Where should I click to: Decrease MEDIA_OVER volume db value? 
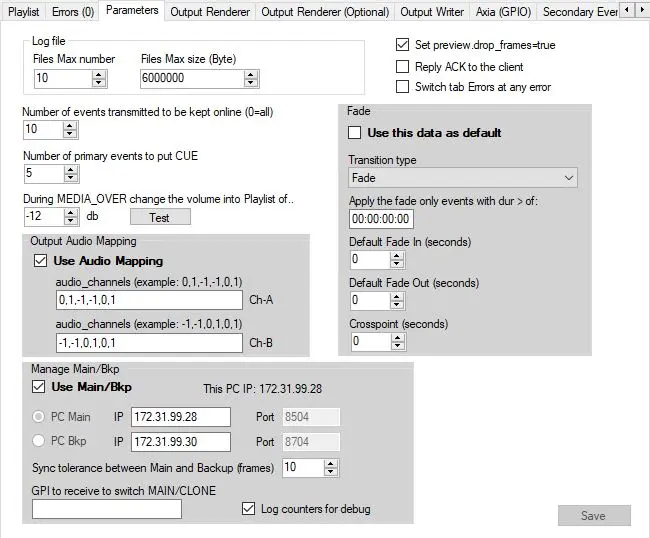tap(69, 221)
